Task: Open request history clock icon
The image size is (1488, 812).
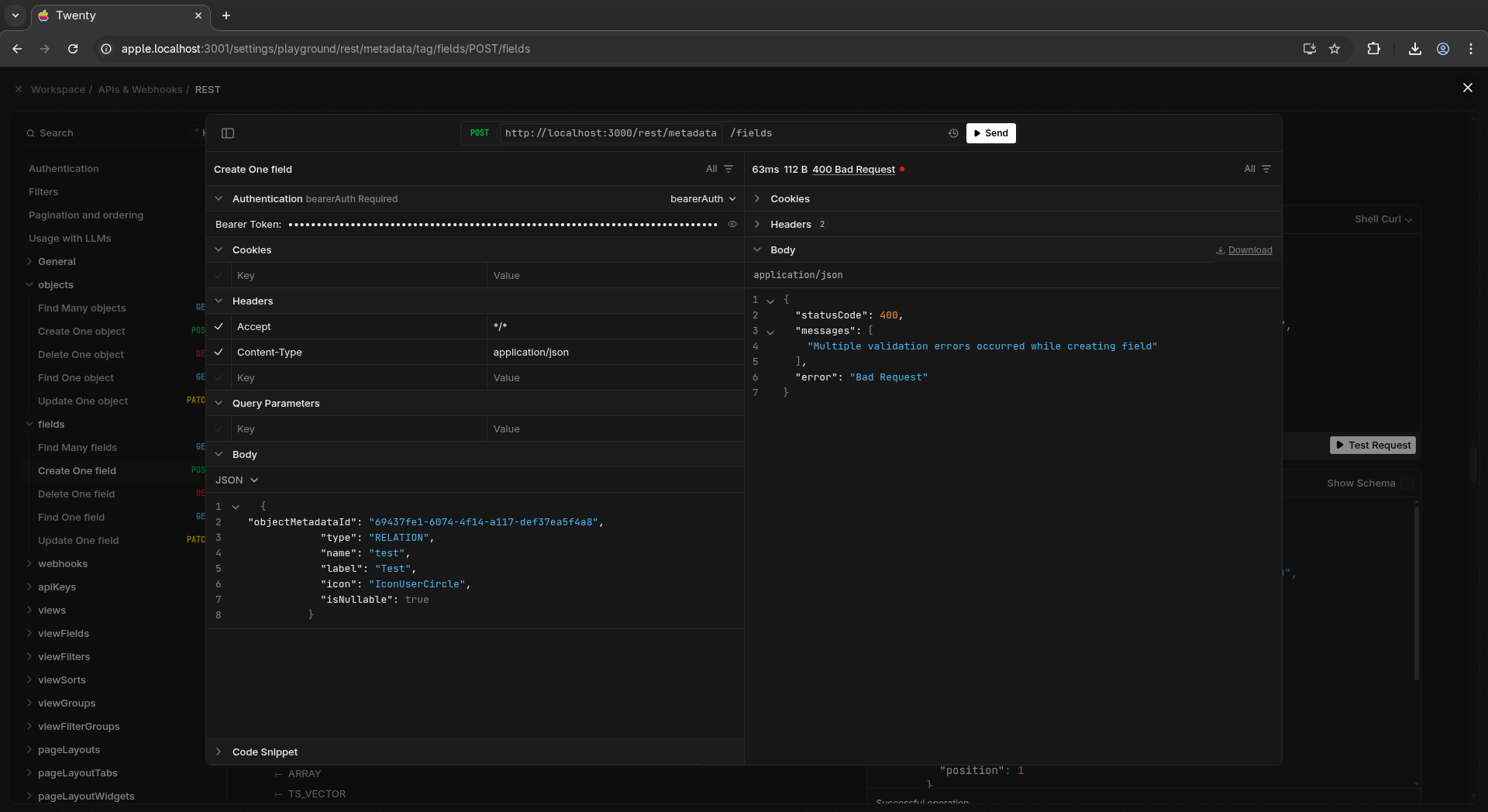Action: [953, 133]
